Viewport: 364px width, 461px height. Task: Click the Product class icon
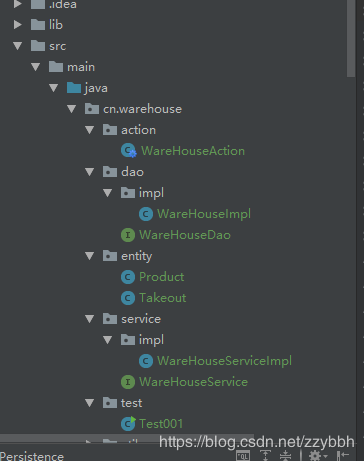pyautogui.click(x=128, y=277)
